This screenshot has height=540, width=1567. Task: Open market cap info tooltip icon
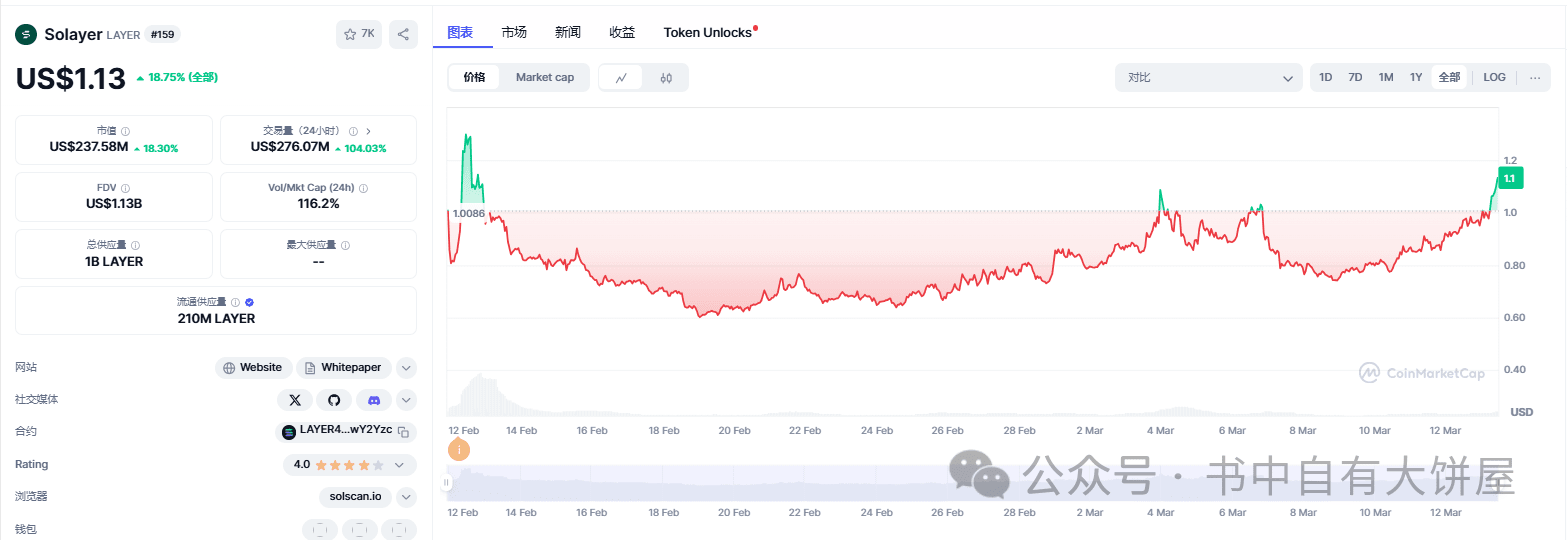125,131
